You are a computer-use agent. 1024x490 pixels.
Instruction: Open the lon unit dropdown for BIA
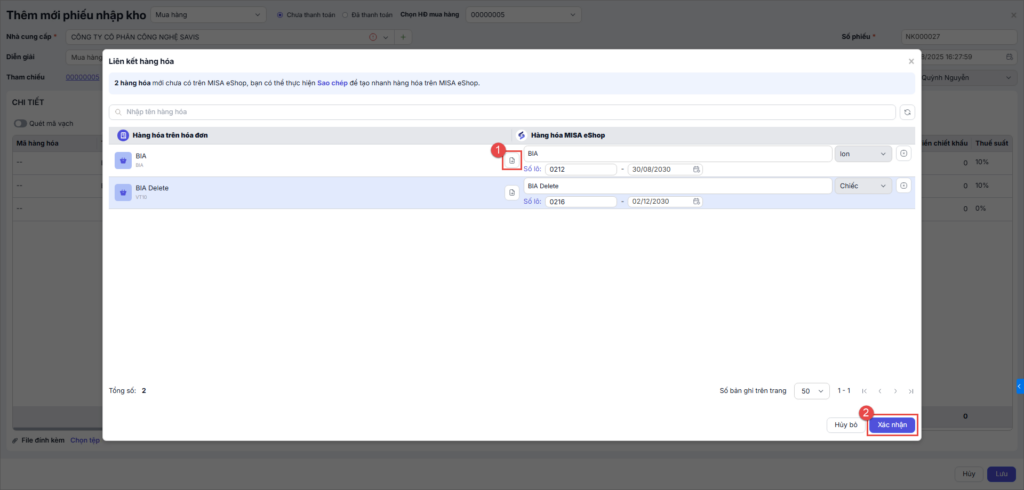pos(863,154)
